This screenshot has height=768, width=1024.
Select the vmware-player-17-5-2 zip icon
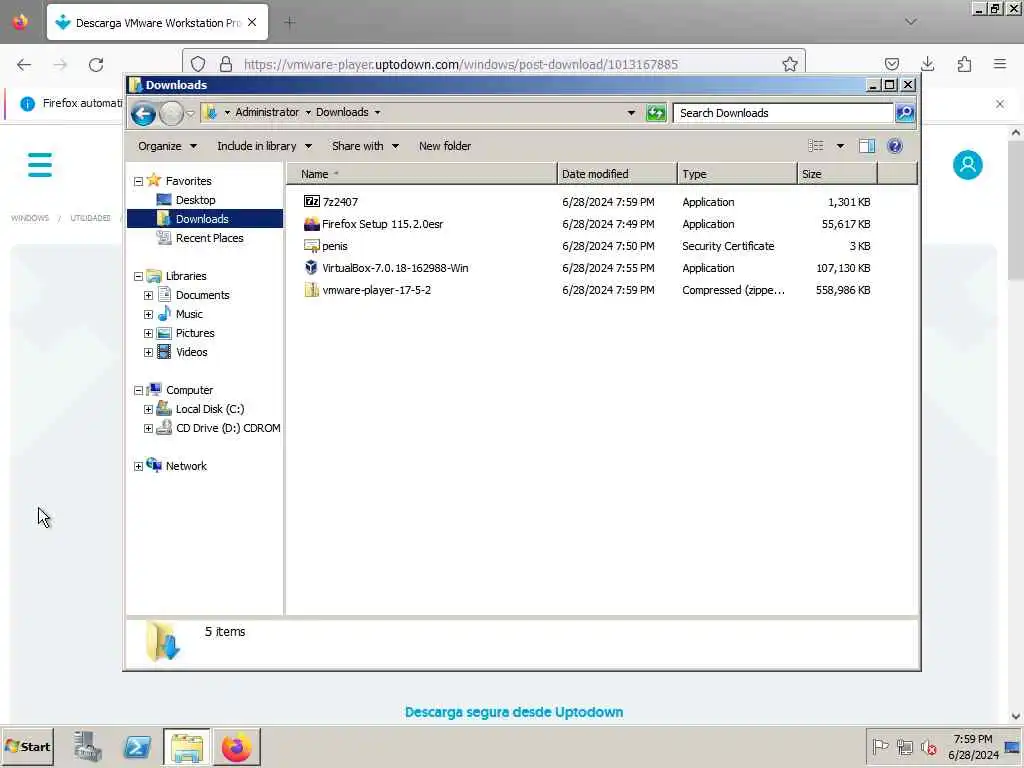312,290
